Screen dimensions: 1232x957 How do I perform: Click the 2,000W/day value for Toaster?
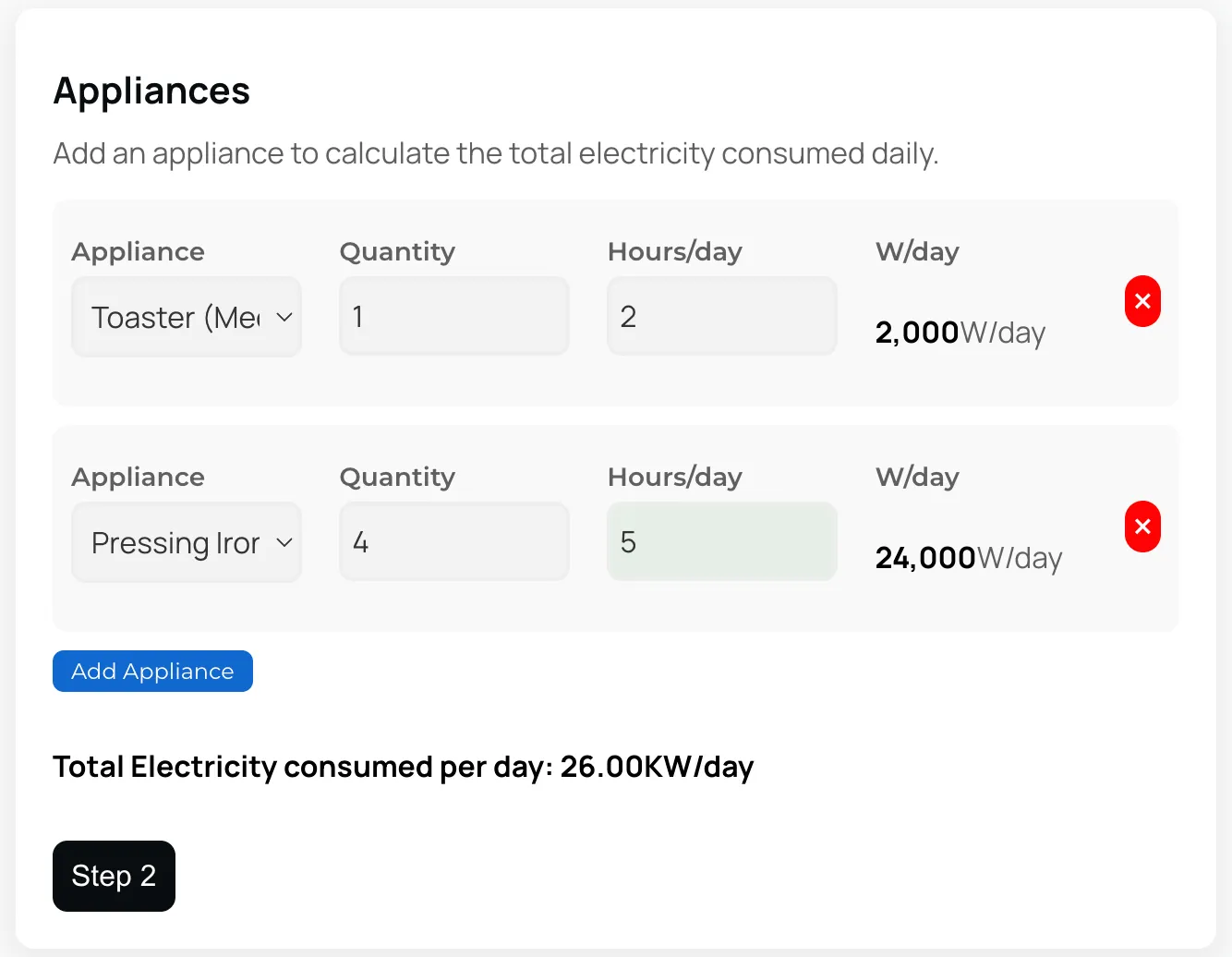960,333
